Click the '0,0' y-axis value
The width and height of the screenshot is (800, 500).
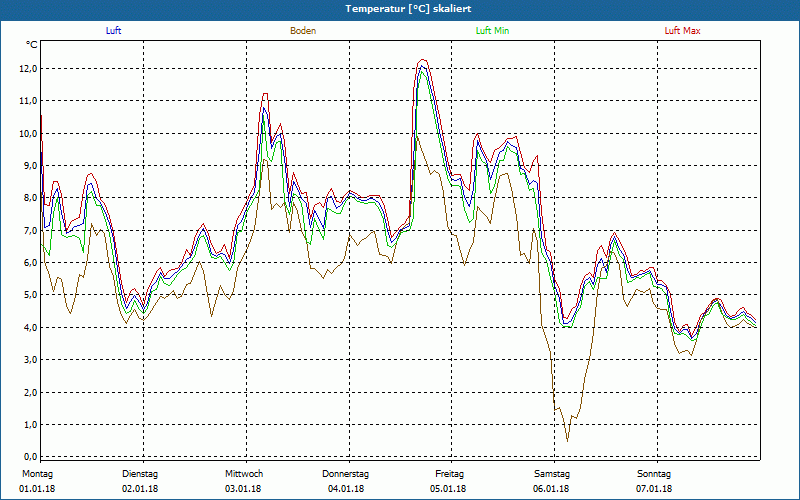(30, 457)
